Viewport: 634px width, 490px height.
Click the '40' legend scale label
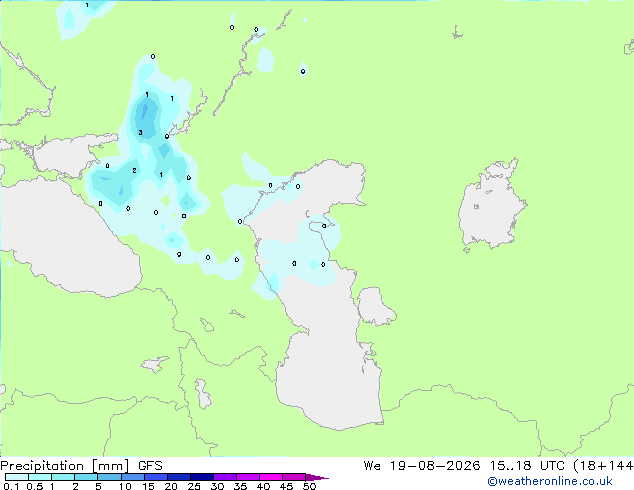263,486
